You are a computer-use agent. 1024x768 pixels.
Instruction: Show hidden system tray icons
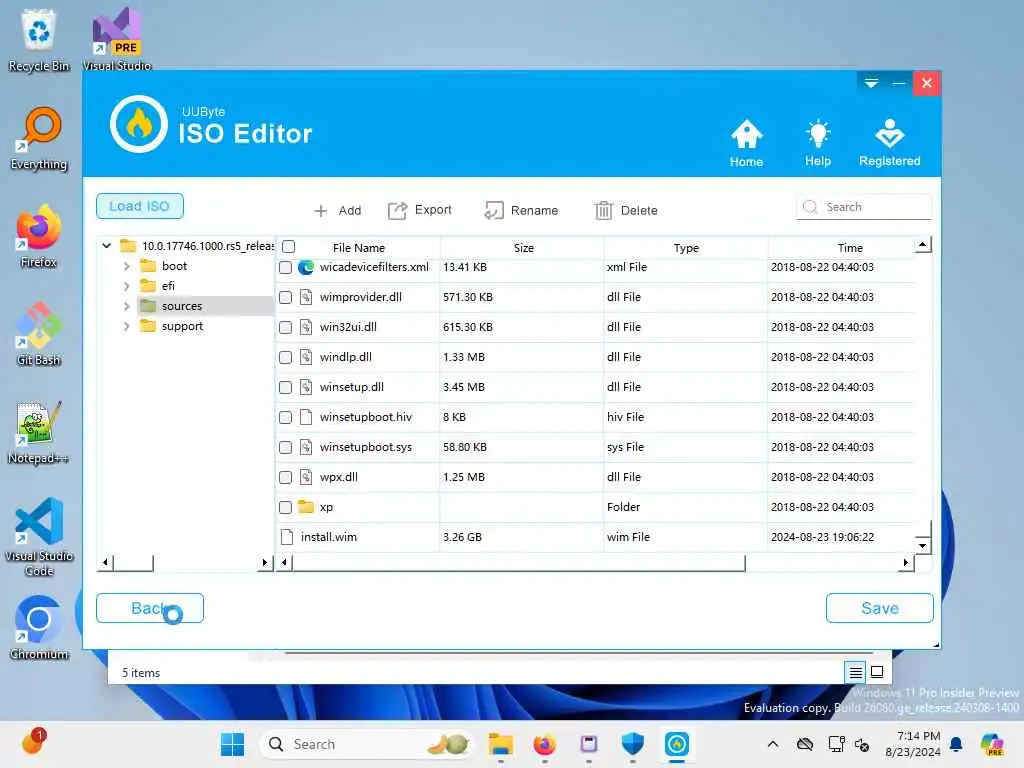click(773, 744)
